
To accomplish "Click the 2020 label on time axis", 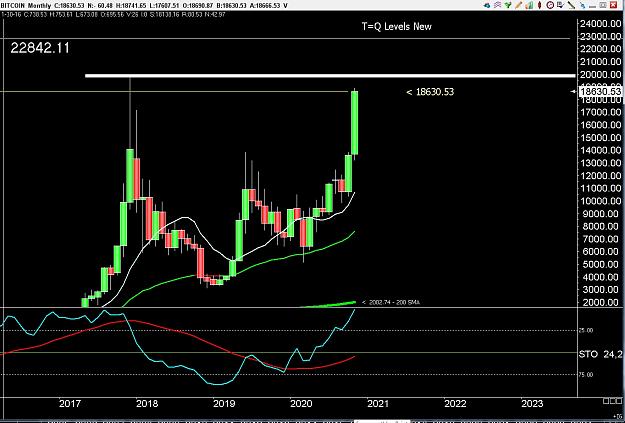I will pyautogui.click(x=301, y=403).
